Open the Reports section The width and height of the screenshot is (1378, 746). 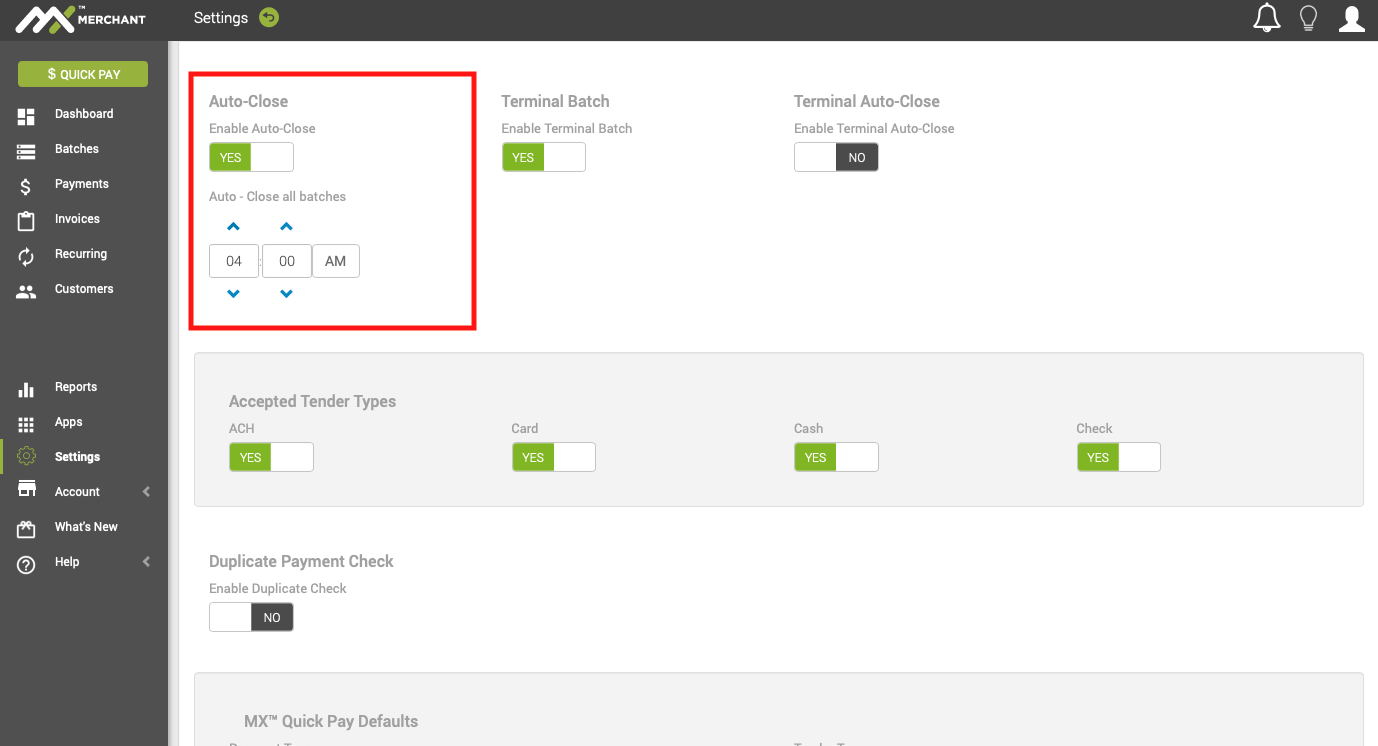pyautogui.click(x=76, y=386)
